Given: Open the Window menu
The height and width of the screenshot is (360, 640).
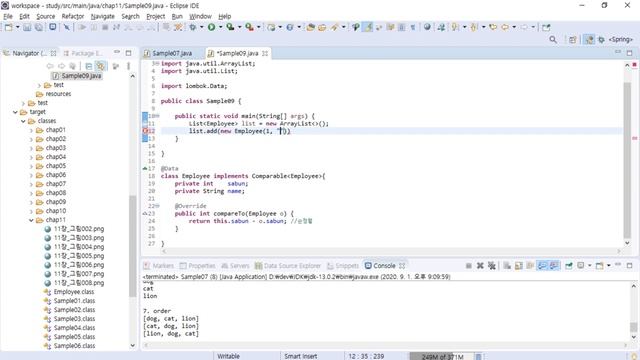Looking at the screenshot, I should coord(200,16).
